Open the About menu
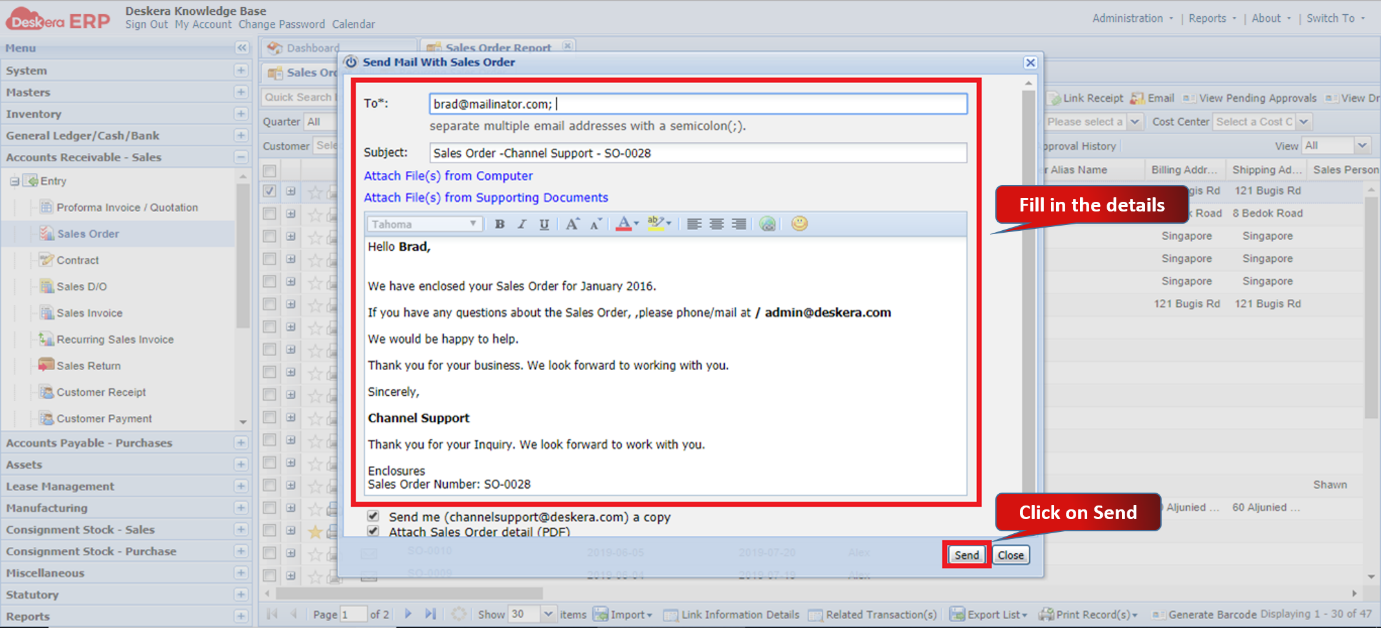The image size is (1381, 628). tap(1272, 18)
